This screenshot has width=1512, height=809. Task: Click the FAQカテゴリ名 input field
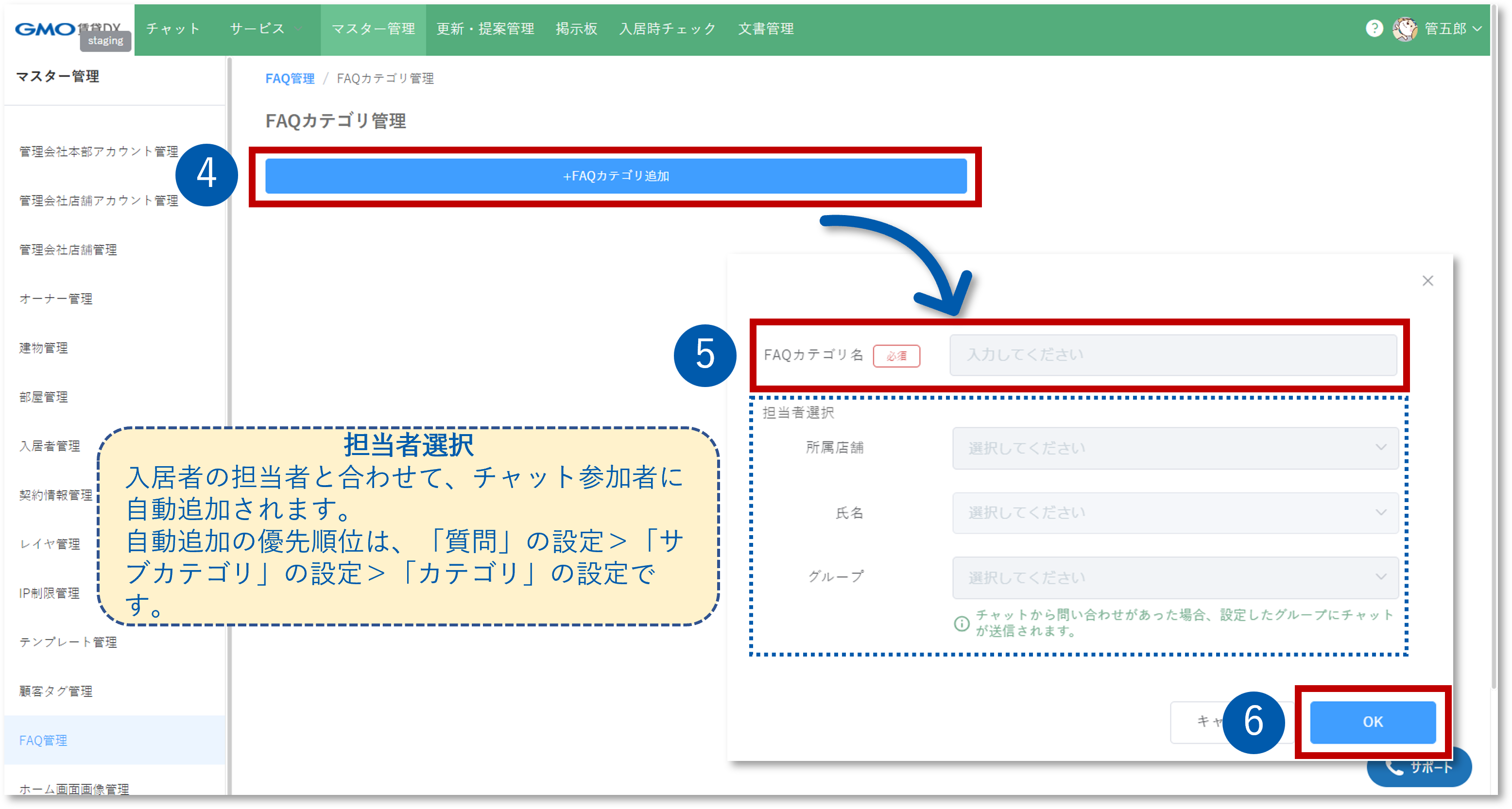pos(1174,355)
